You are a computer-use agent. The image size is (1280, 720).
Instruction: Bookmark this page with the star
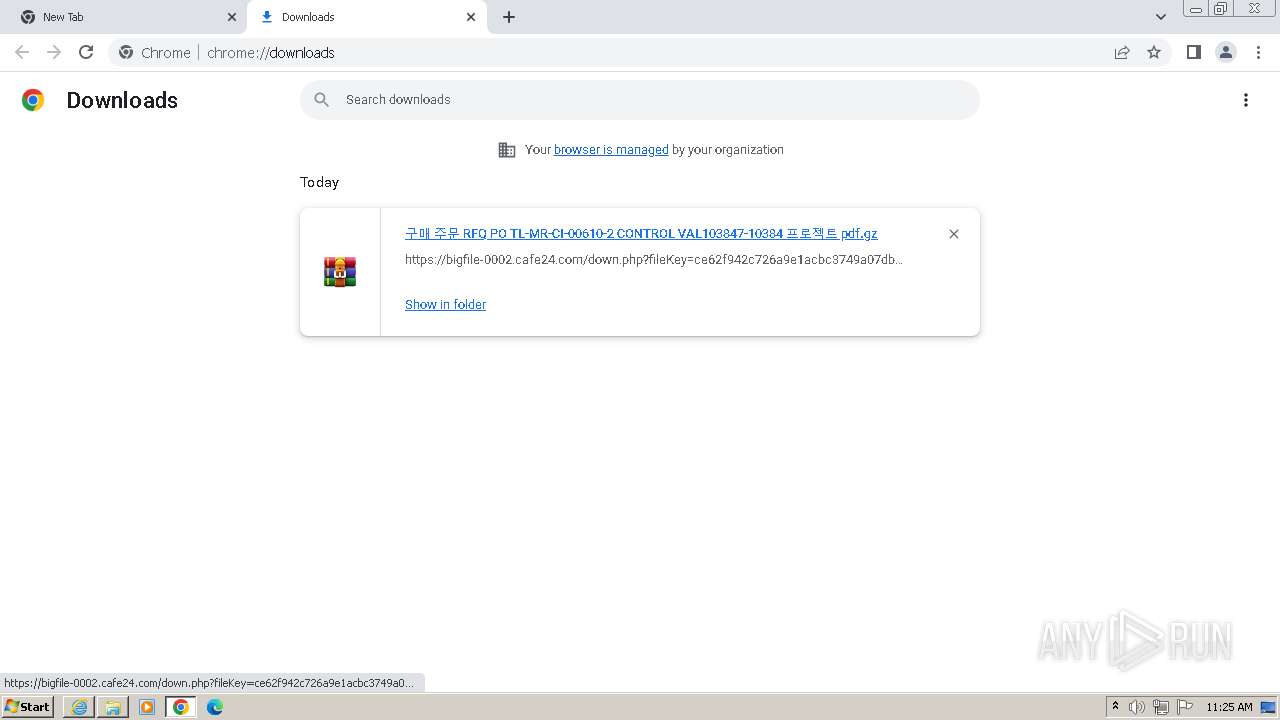[1154, 52]
